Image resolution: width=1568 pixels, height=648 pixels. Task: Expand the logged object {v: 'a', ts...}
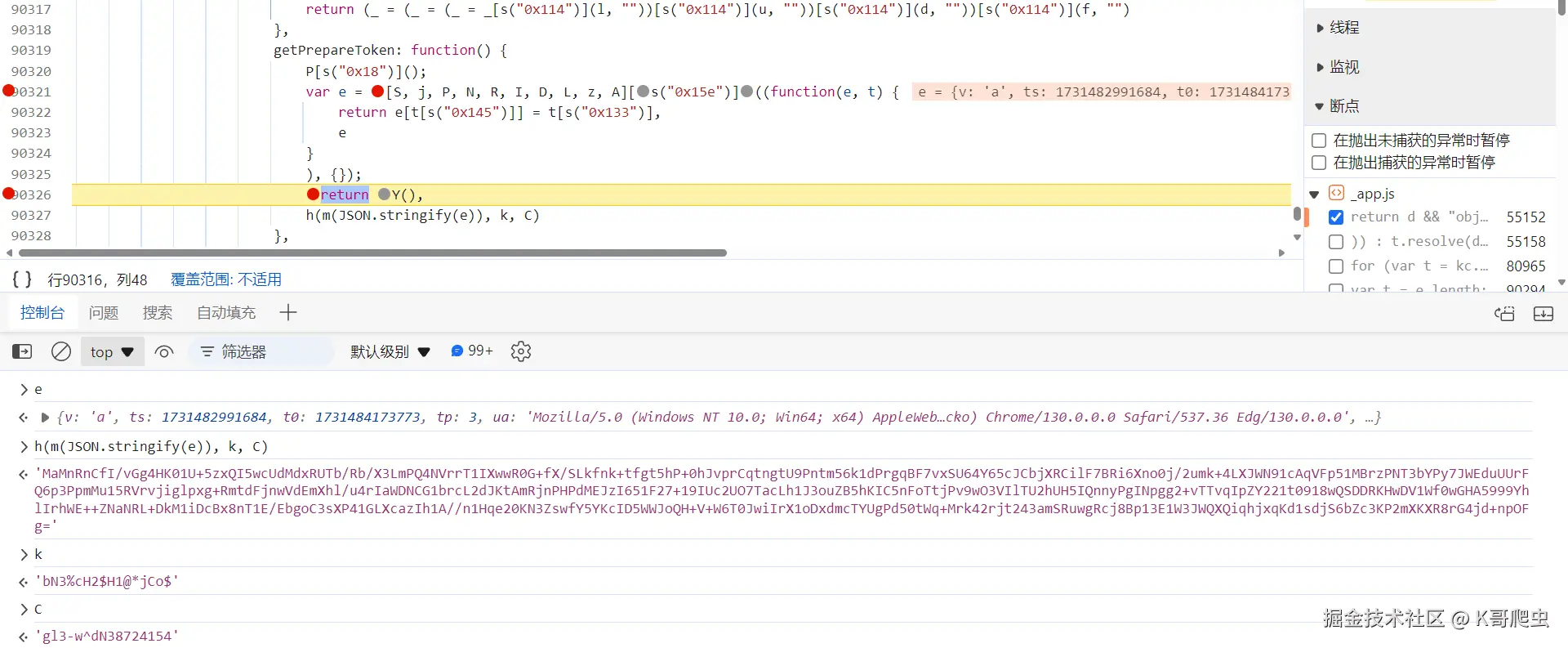pos(45,418)
